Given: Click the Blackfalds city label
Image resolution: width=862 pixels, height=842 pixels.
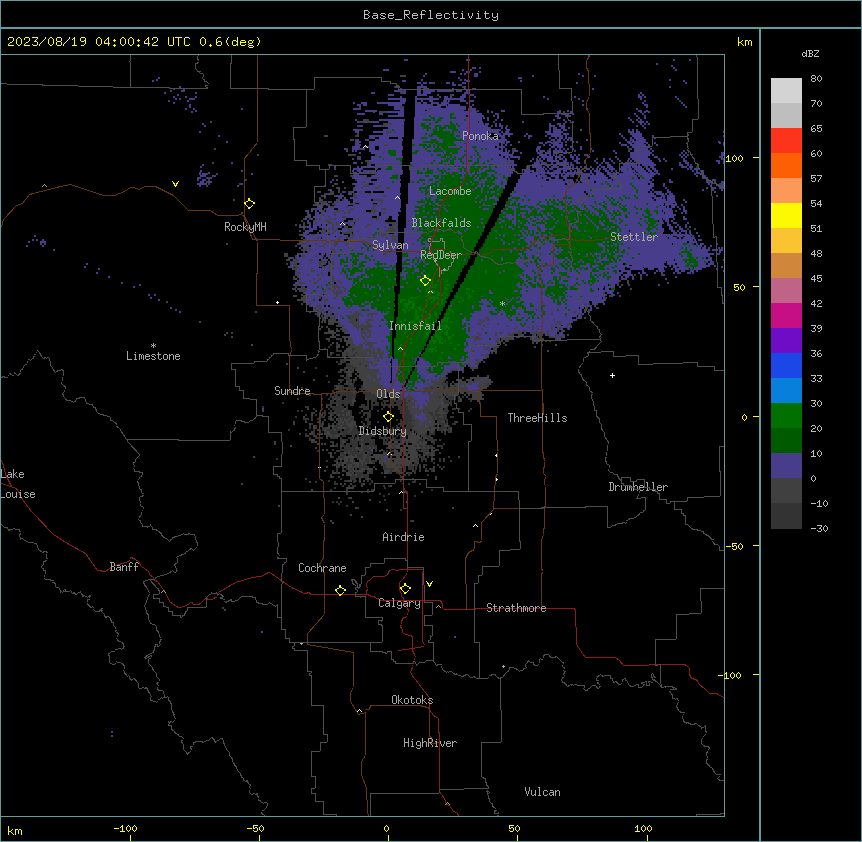Looking at the screenshot, I should click(x=441, y=223).
